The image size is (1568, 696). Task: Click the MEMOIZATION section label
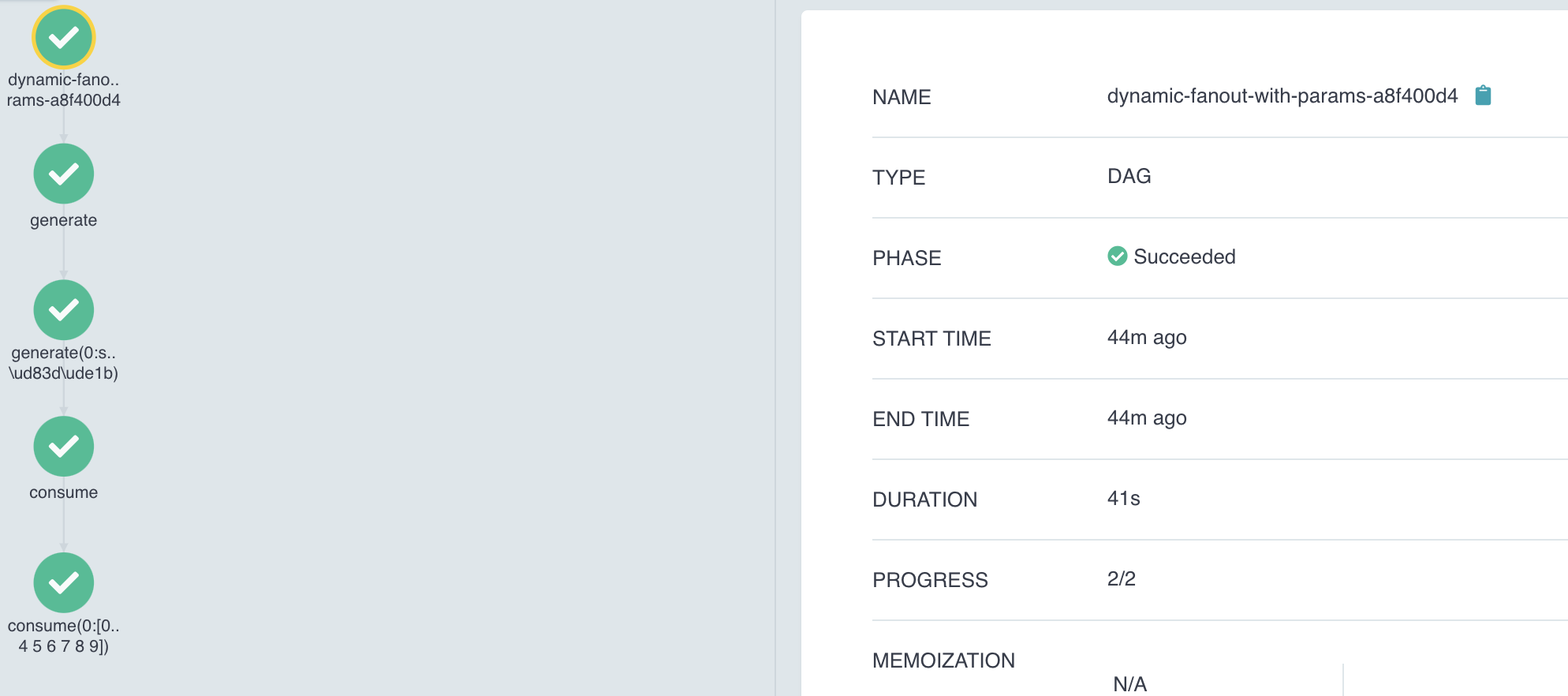[943, 660]
